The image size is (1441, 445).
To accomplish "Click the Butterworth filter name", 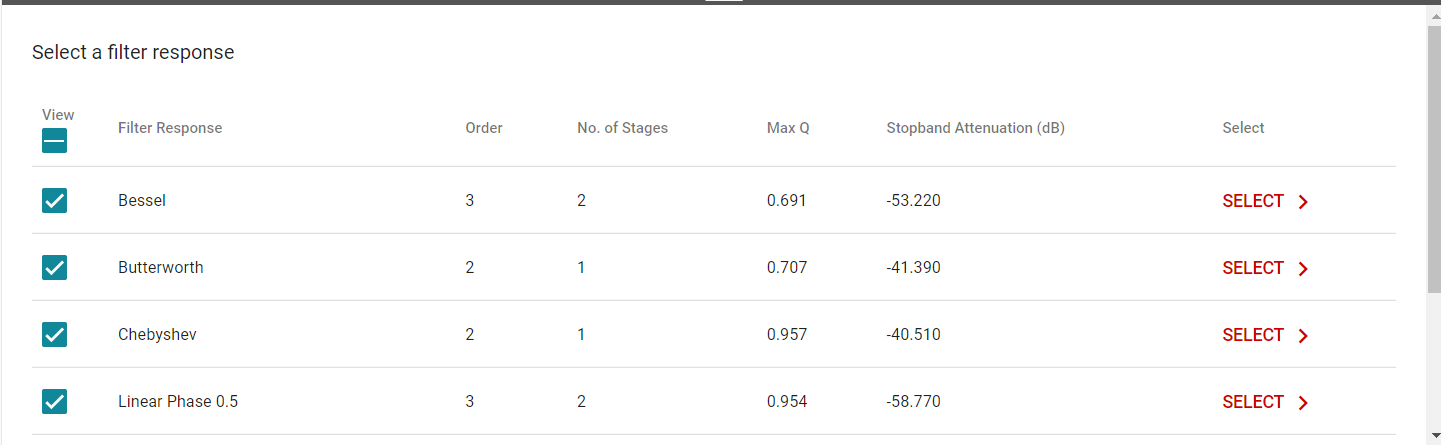I will [x=160, y=268].
